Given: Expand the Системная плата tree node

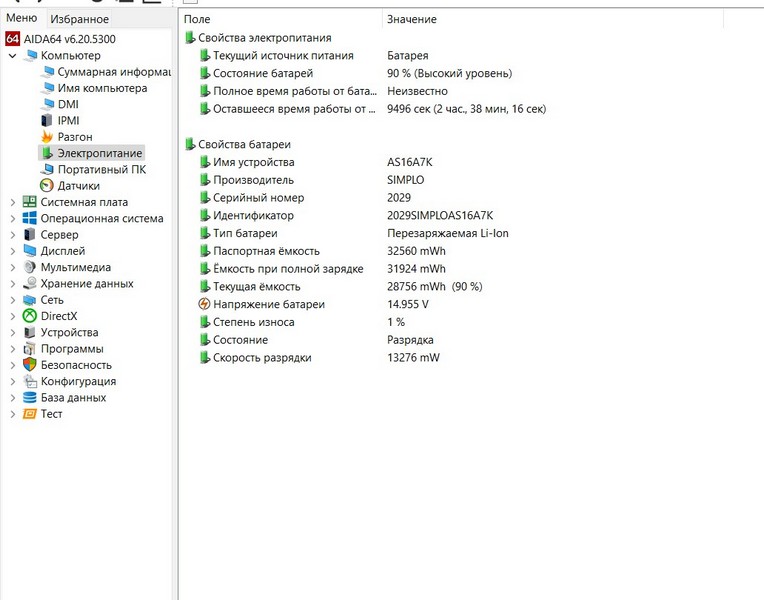Looking at the screenshot, I should pyautogui.click(x=12, y=202).
